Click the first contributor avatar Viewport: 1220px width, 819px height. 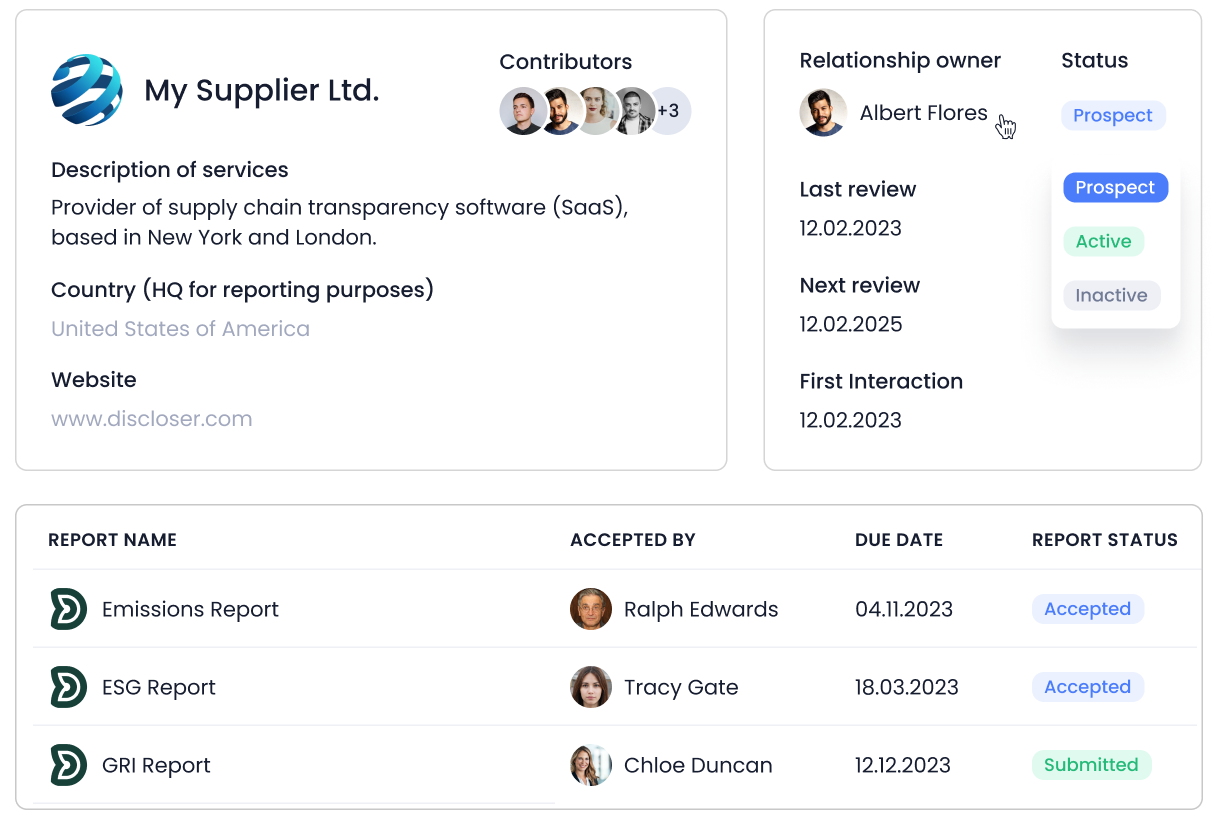tap(521, 111)
